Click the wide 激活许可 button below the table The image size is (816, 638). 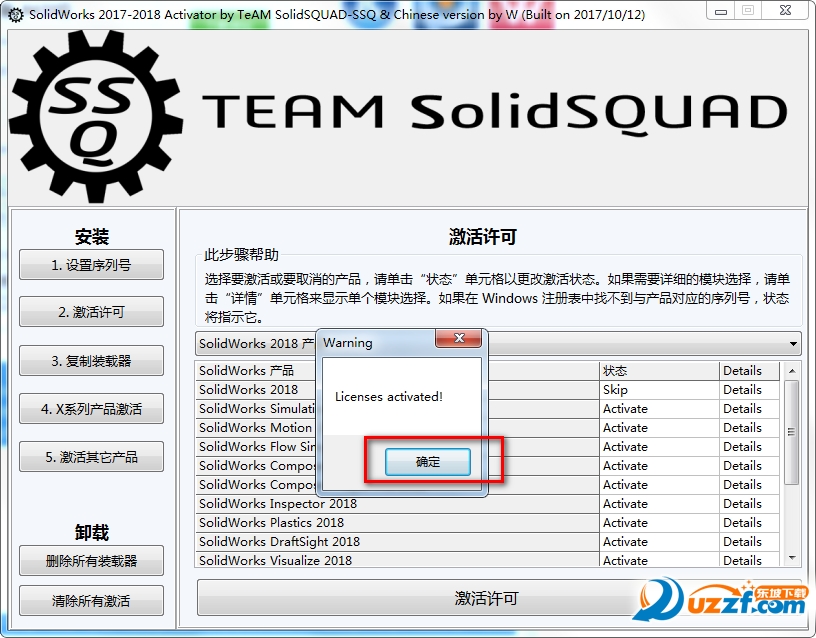point(486,598)
